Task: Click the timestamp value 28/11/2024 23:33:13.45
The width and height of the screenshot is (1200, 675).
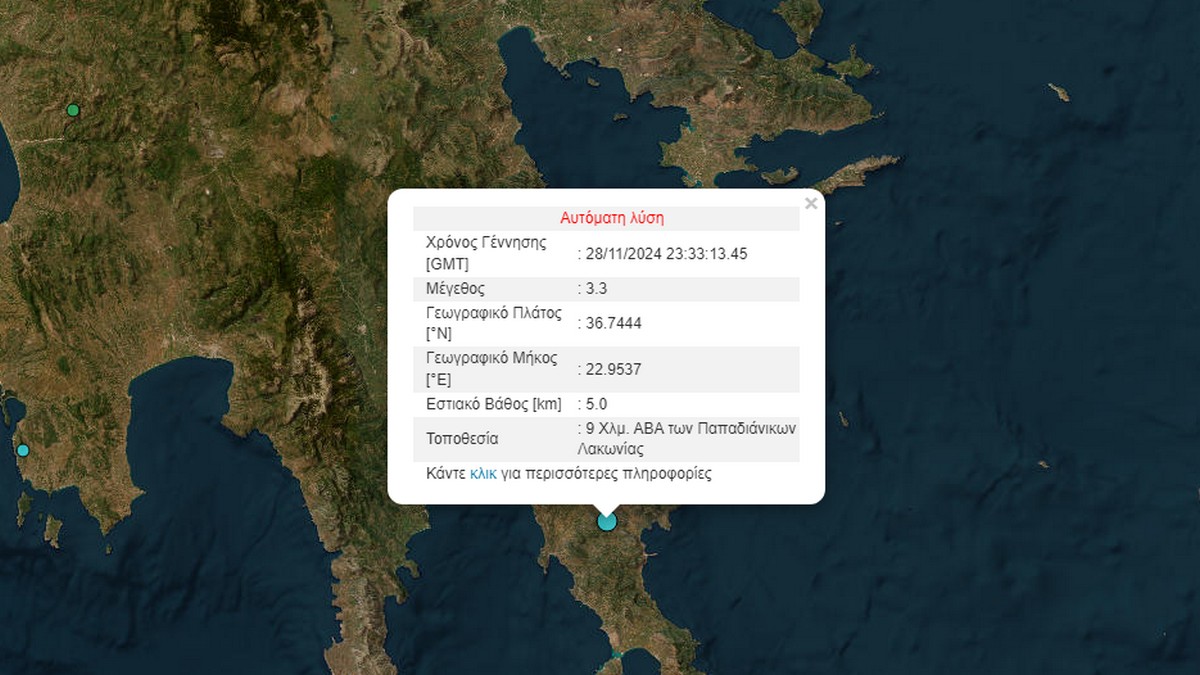Action: [666, 254]
